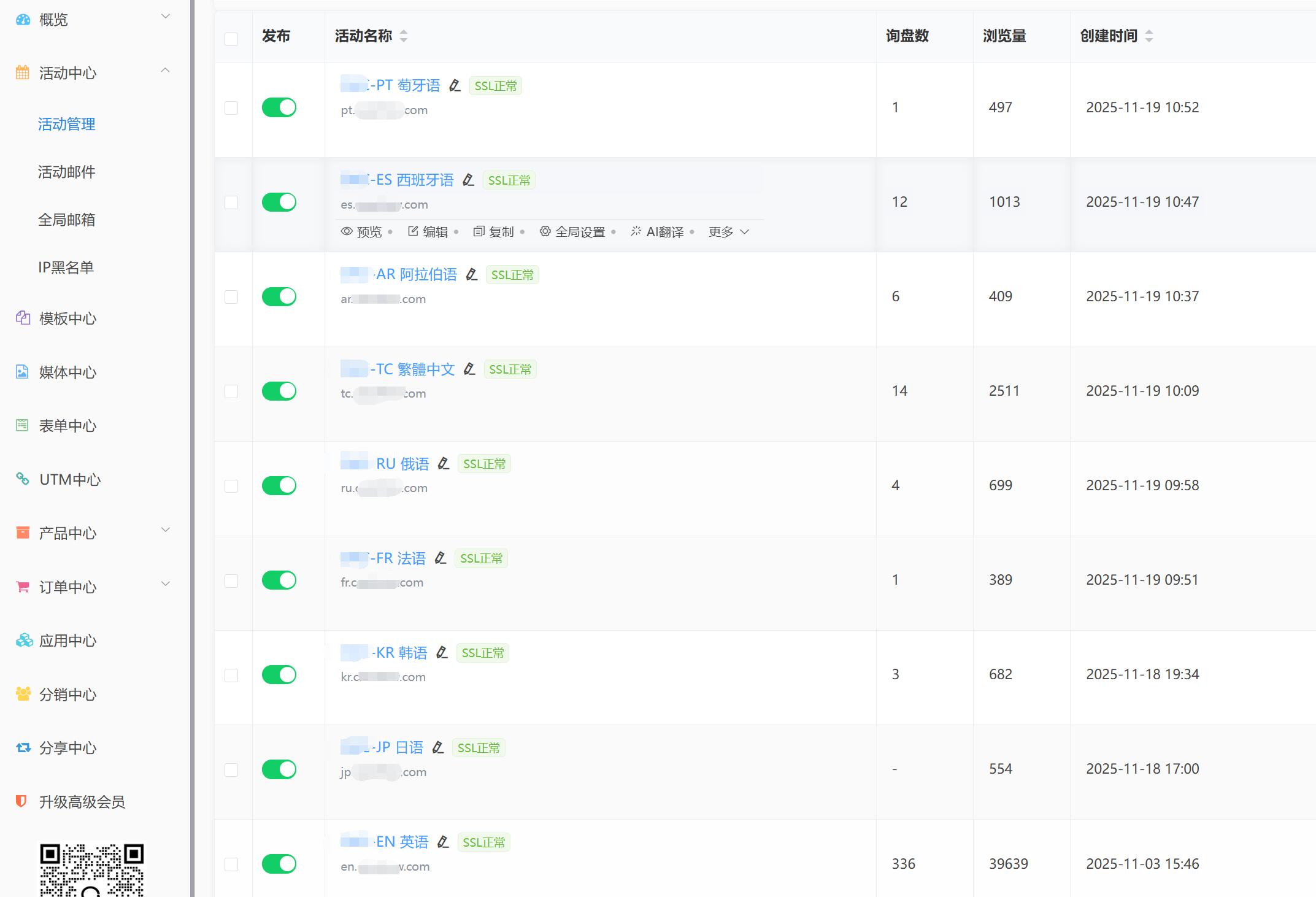The width and height of the screenshot is (1316, 897).
Task: Open the 媒体中心 sidebar icon
Action: point(22,372)
